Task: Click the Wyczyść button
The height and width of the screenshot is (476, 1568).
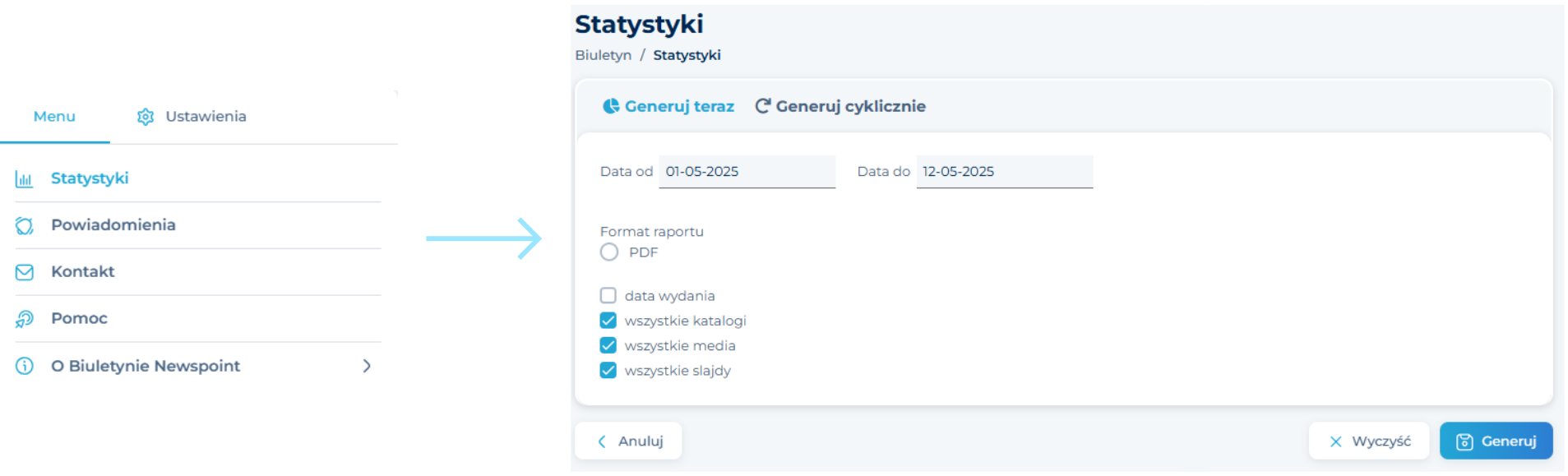Action: point(1369,441)
